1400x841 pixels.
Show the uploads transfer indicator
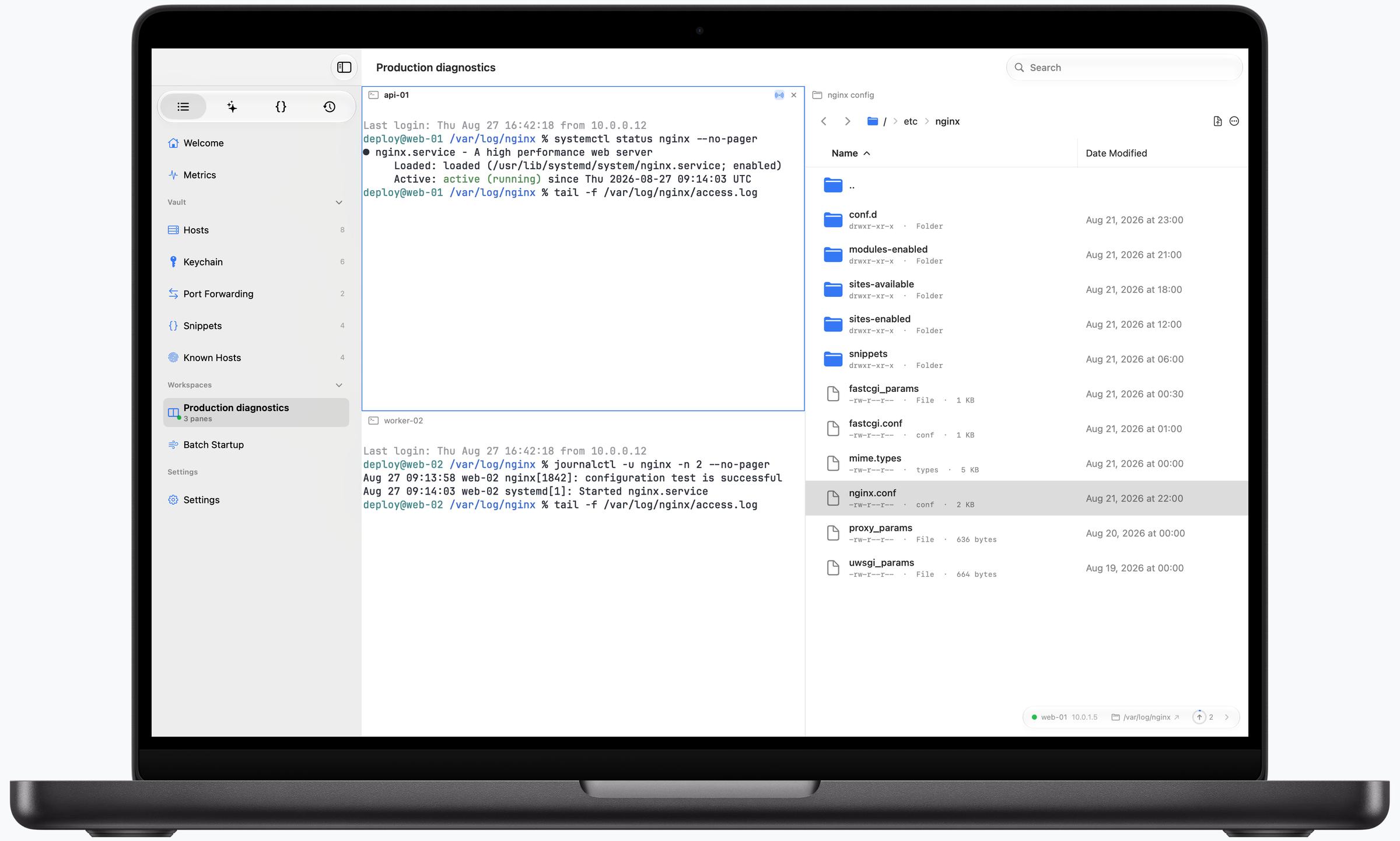(x=1203, y=717)
